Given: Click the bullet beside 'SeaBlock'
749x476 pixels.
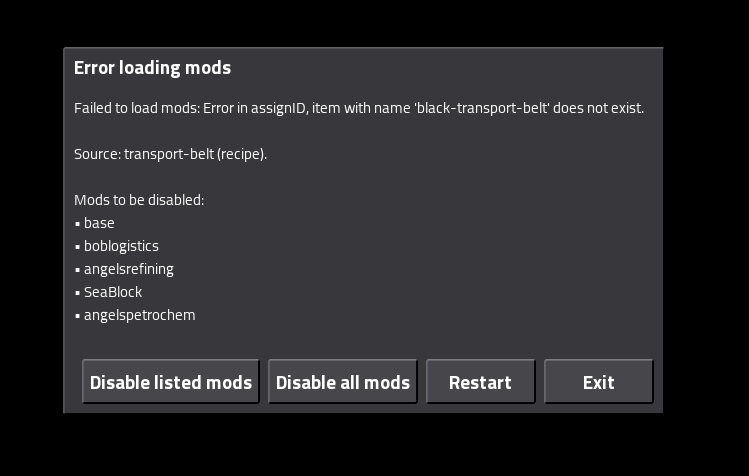Looking at the screenshot, I should pos(77,293).
